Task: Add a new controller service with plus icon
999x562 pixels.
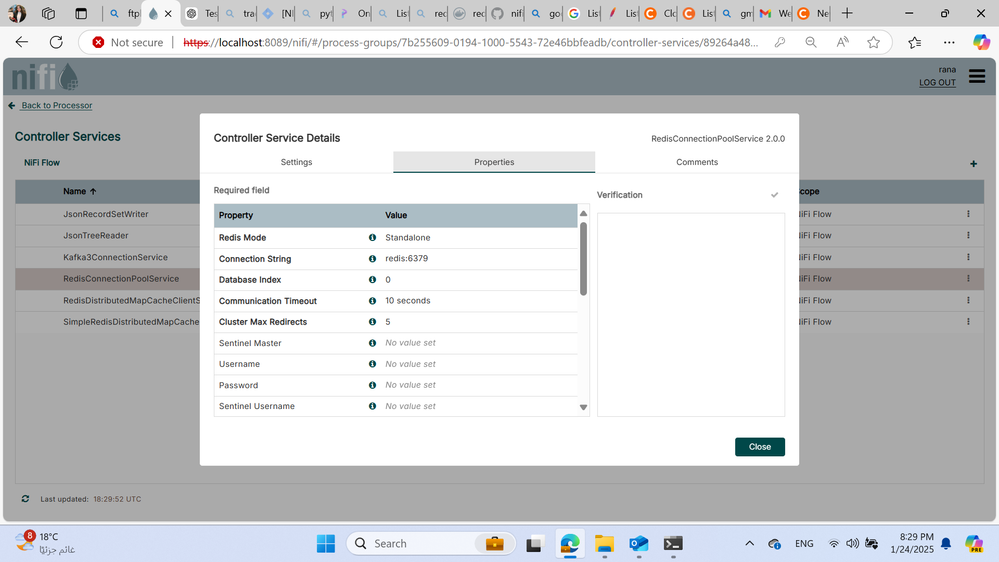Action: [x=974, y=164]
